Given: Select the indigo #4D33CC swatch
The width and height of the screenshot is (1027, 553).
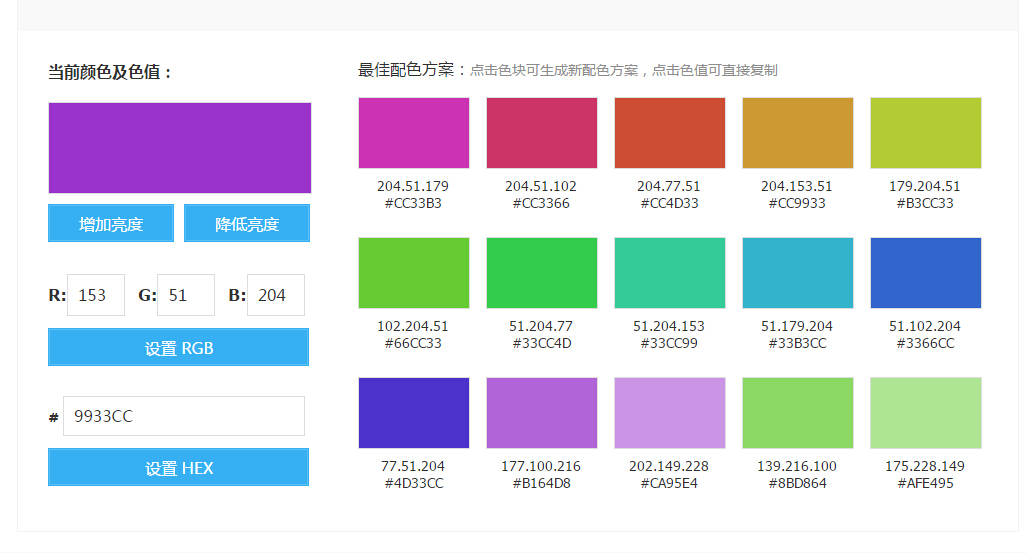Looking at the screenshot, I should tap(414, 413).
